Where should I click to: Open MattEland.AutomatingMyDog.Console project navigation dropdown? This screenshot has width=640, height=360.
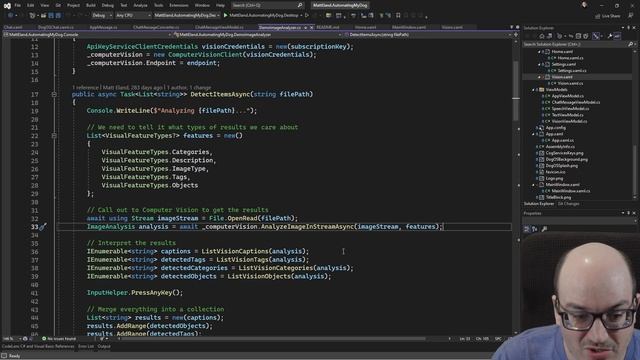[87, 35]
